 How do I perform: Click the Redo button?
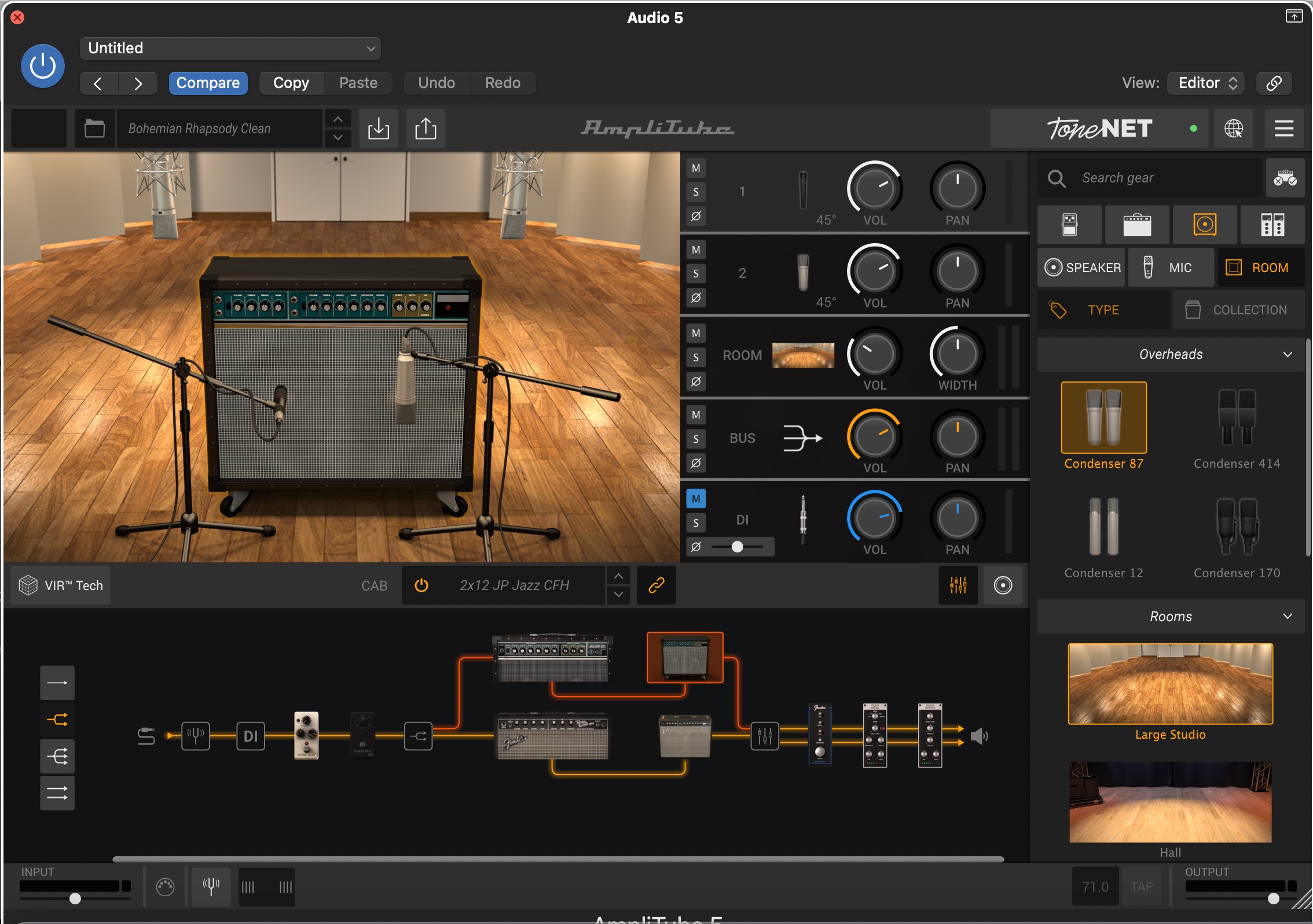pos(503,83)
